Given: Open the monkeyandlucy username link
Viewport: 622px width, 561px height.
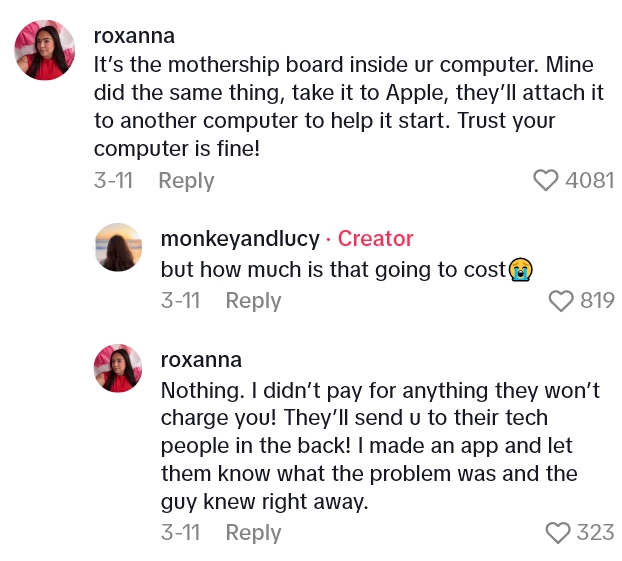Looking at the screenshot, I should (x=240, y=239).
